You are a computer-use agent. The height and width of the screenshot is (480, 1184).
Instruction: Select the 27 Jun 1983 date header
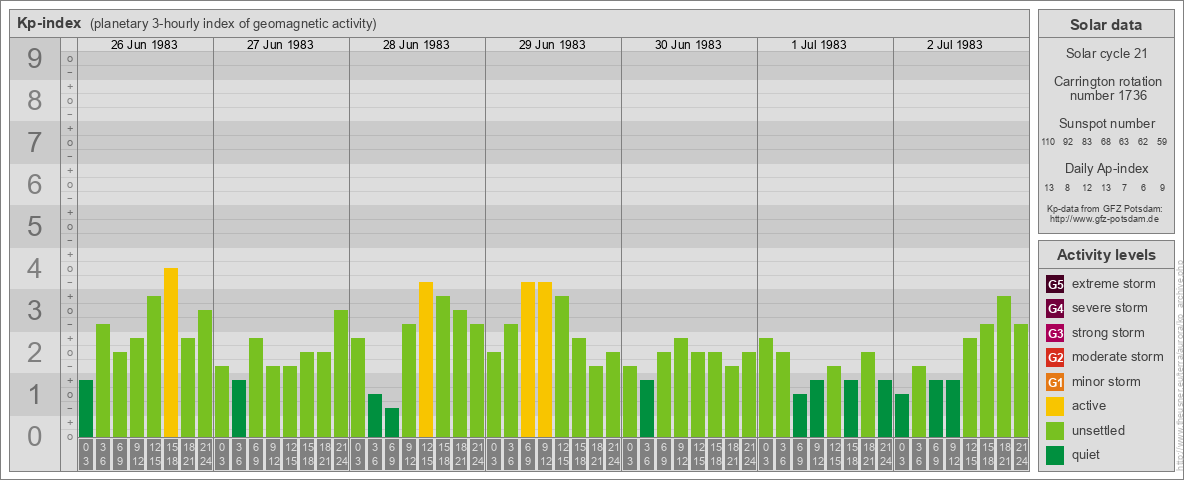[x=280, y=45]
